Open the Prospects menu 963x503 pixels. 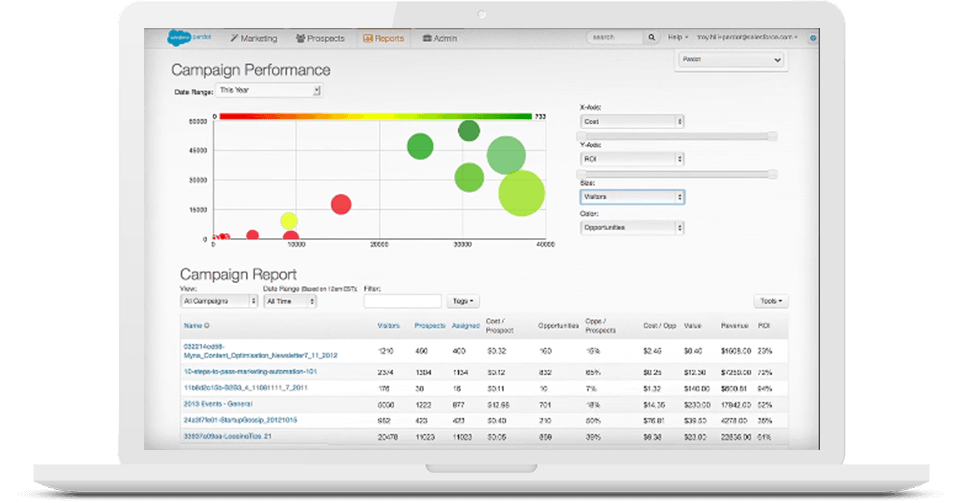[320, 38]
